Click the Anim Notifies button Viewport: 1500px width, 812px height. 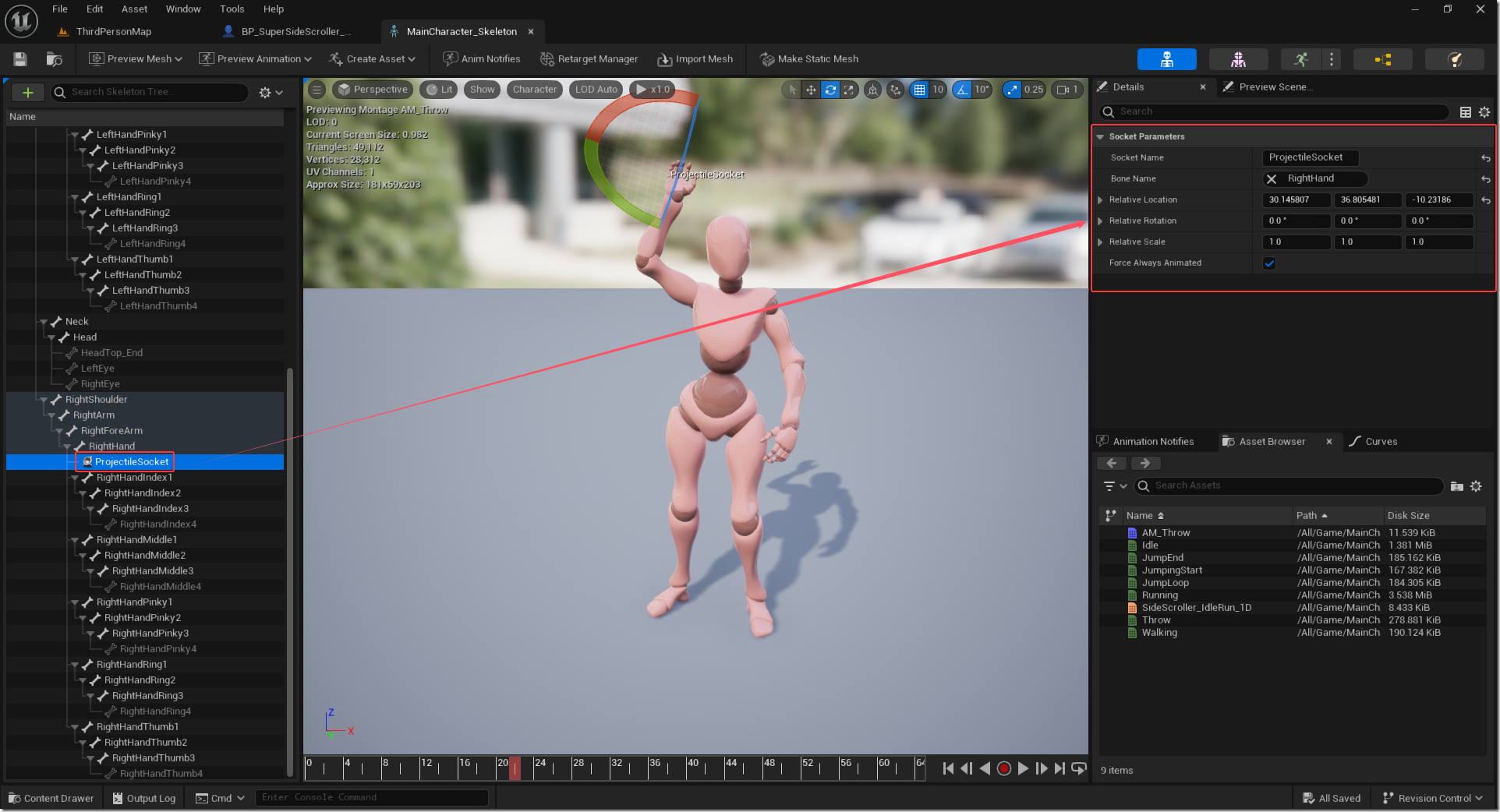[482, 59]
